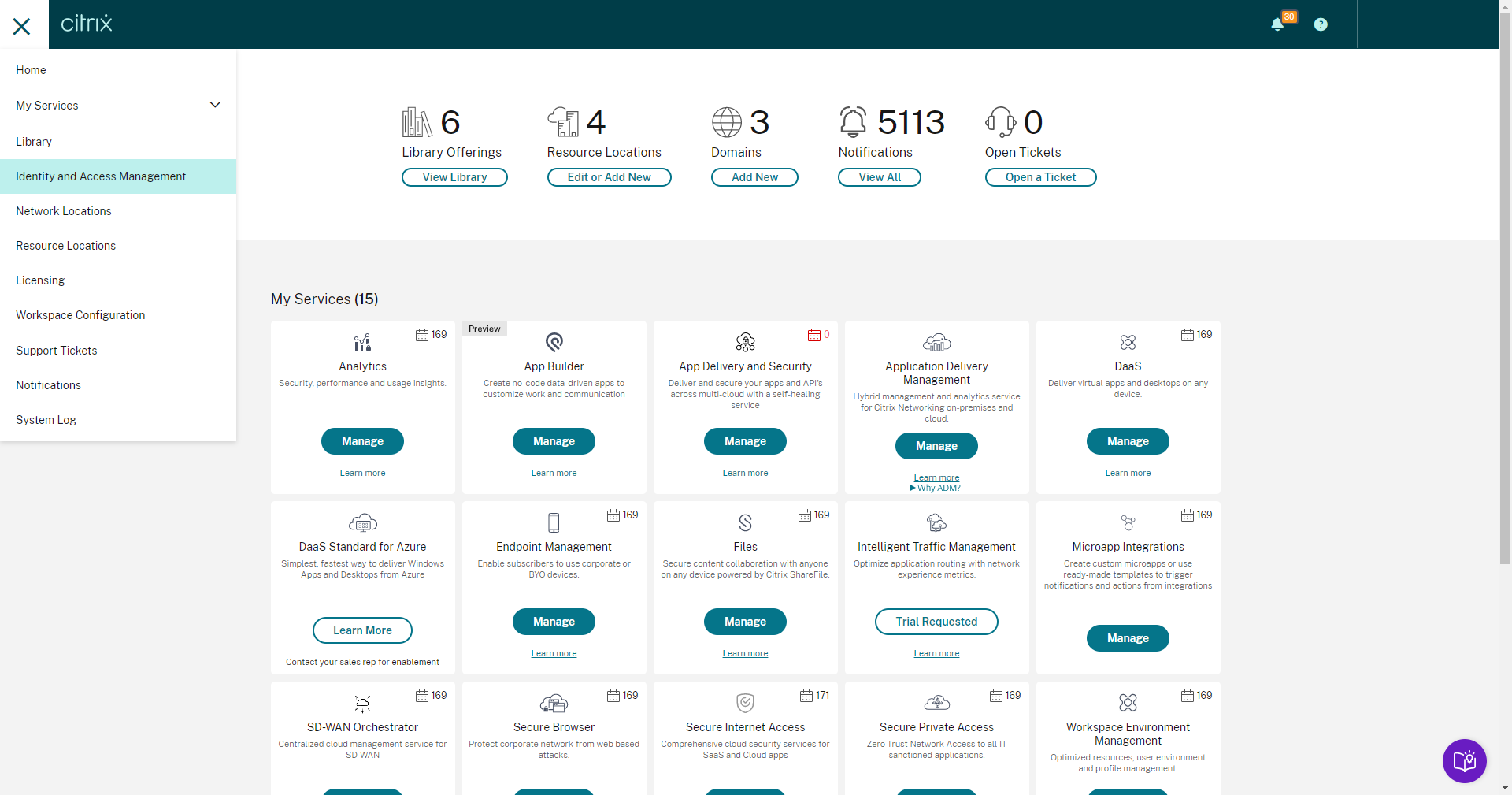
Task: Manage the Endpoint Management service
Action: (554, 622)
